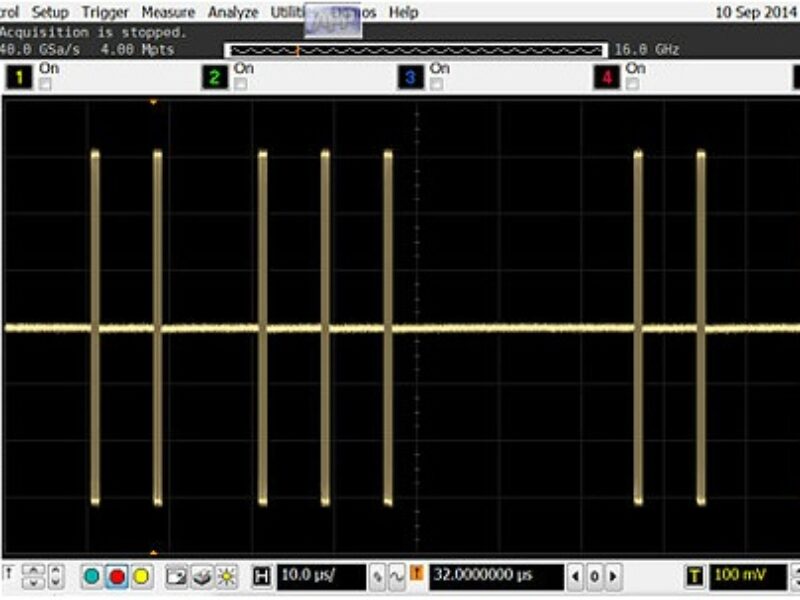Enable the channel 2 On checkbox
Image resolution: width=800 pixels, height=600 pixels.
coord(241,85)
